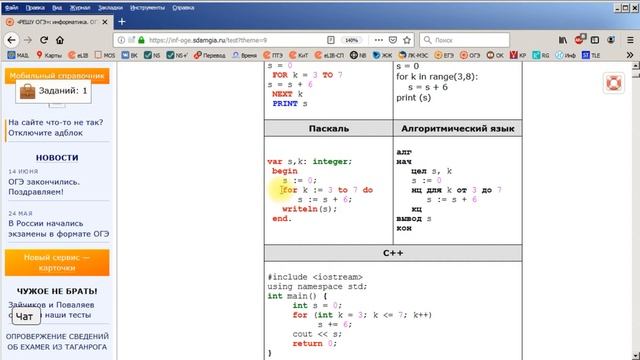Open the Firefox account icon
The height and width of the screenshot is (360, 640).
[x=611, y=40]
